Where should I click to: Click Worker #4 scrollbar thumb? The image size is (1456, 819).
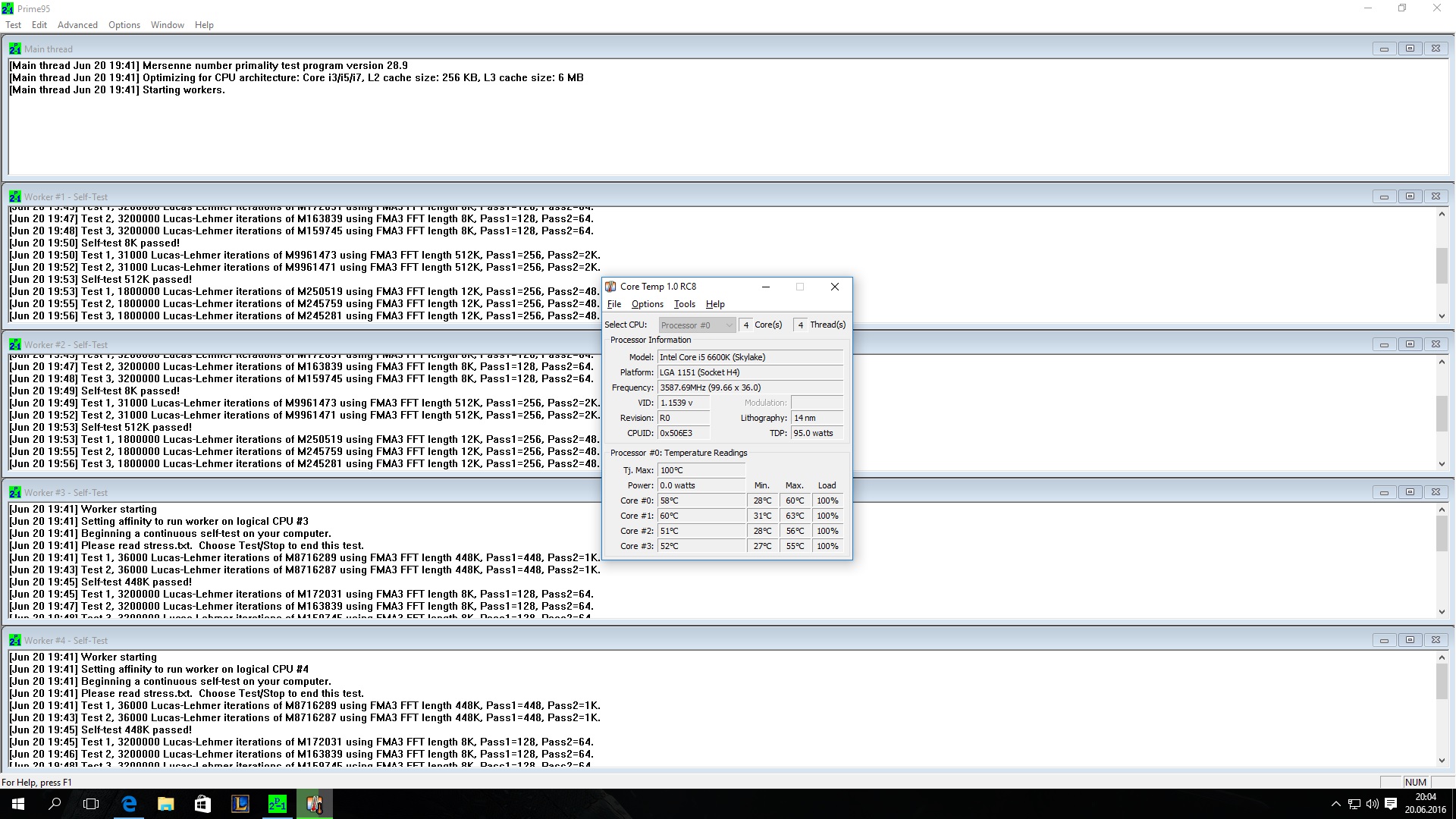(x=1442, y=682)
